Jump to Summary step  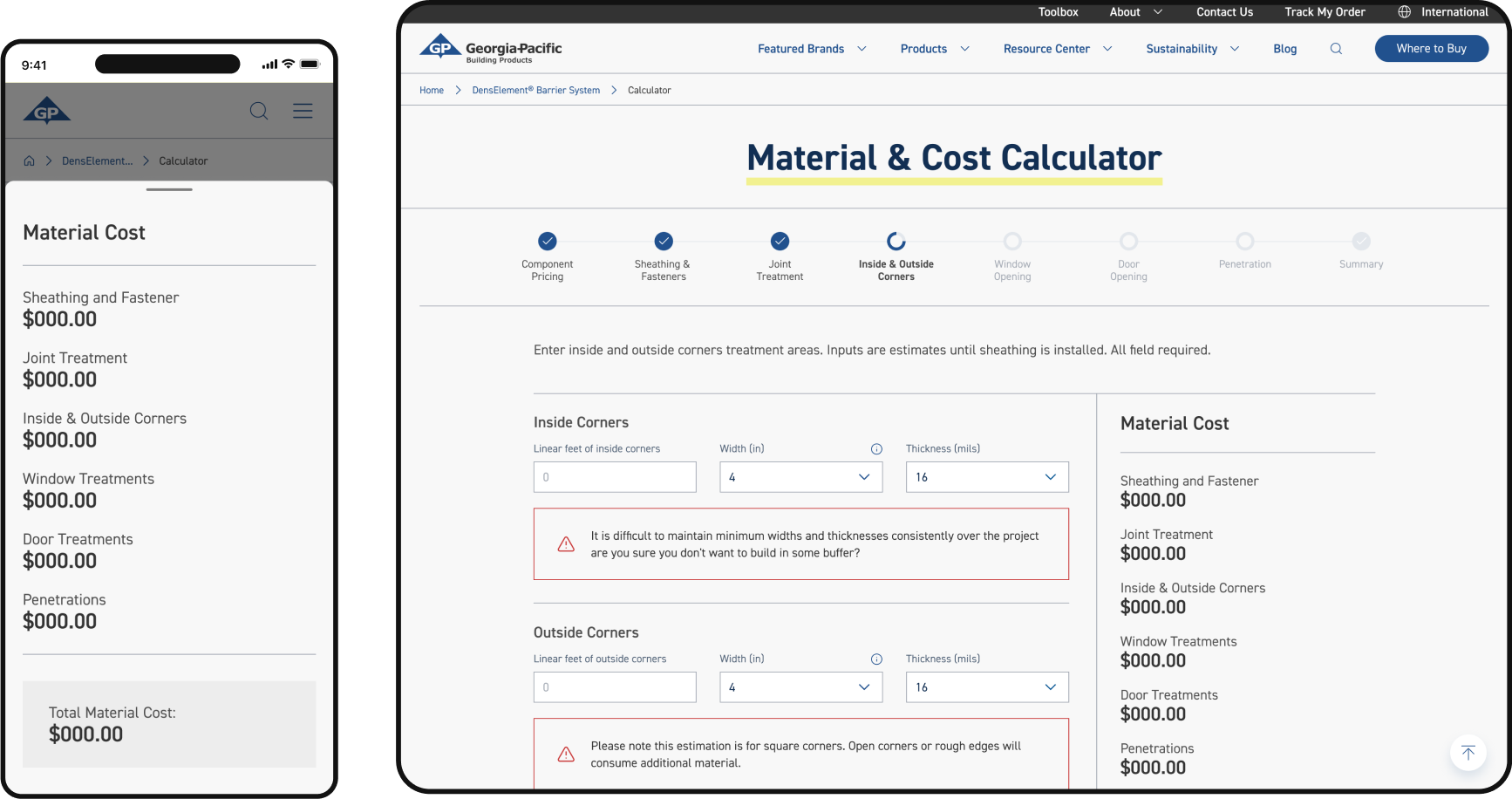pos(1361,251)
